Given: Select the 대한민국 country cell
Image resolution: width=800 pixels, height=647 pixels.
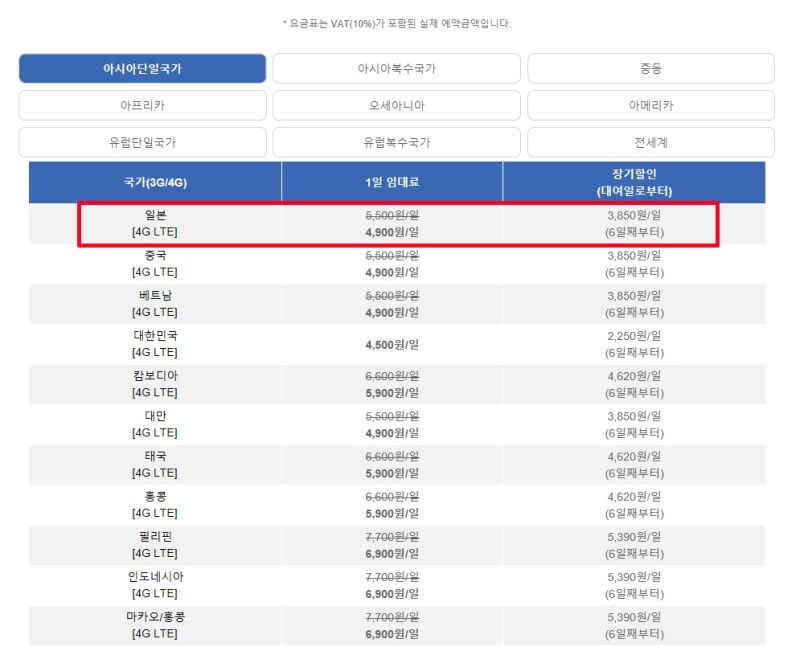Looking at the screenshot, I should (x=155, y=344).
